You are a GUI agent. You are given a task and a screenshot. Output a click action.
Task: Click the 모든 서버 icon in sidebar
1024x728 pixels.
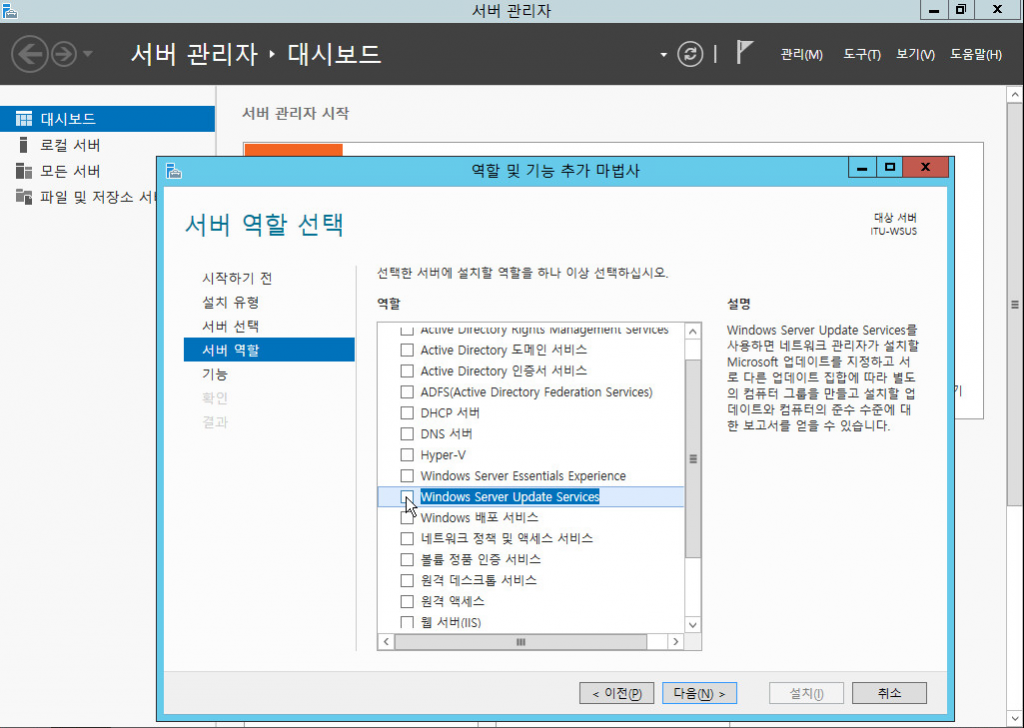[x=24, y=171]
